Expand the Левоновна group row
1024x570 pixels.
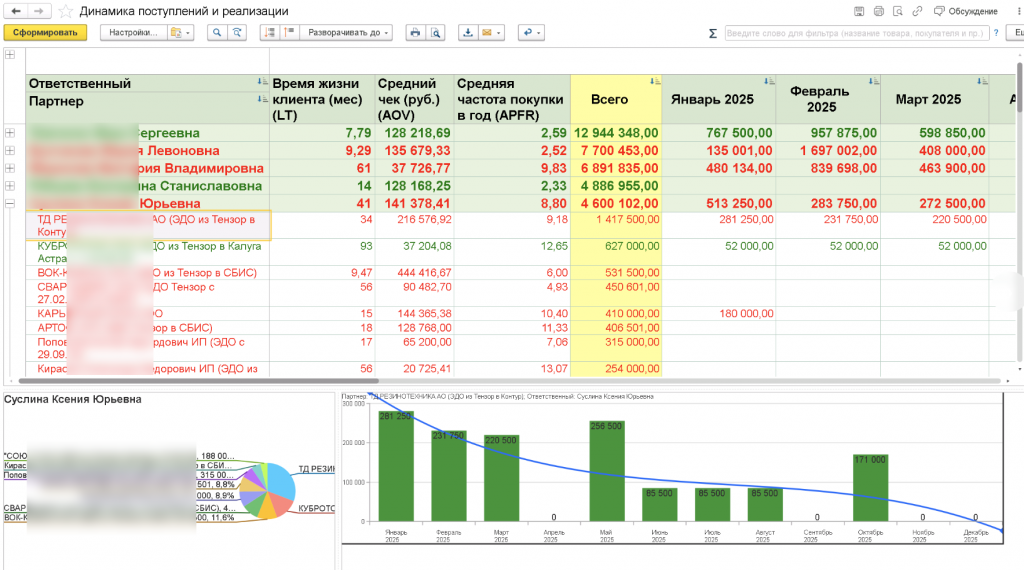[10, 151]
